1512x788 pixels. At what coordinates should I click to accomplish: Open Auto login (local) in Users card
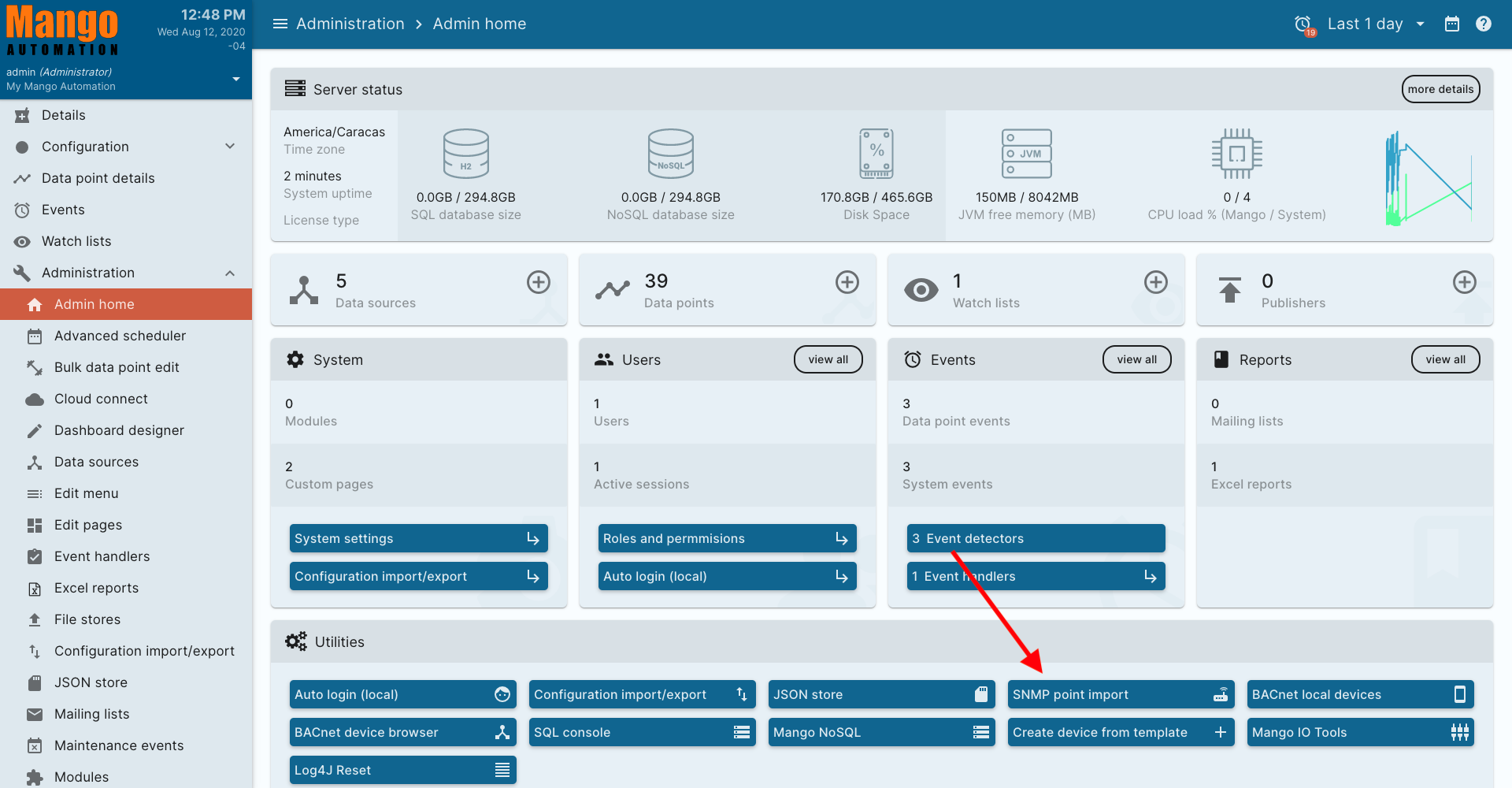728,576
